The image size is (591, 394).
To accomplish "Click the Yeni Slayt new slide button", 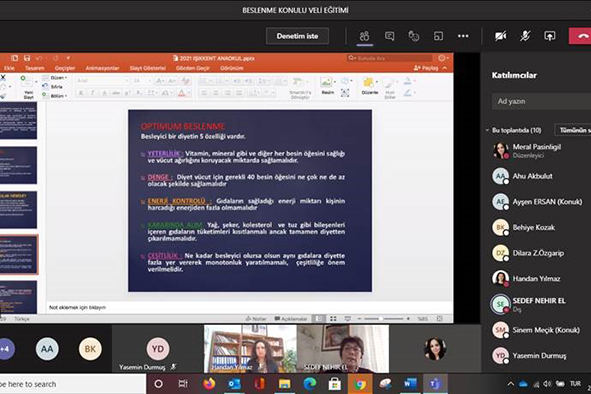I will pyautogui.click(x=29, y=87).
